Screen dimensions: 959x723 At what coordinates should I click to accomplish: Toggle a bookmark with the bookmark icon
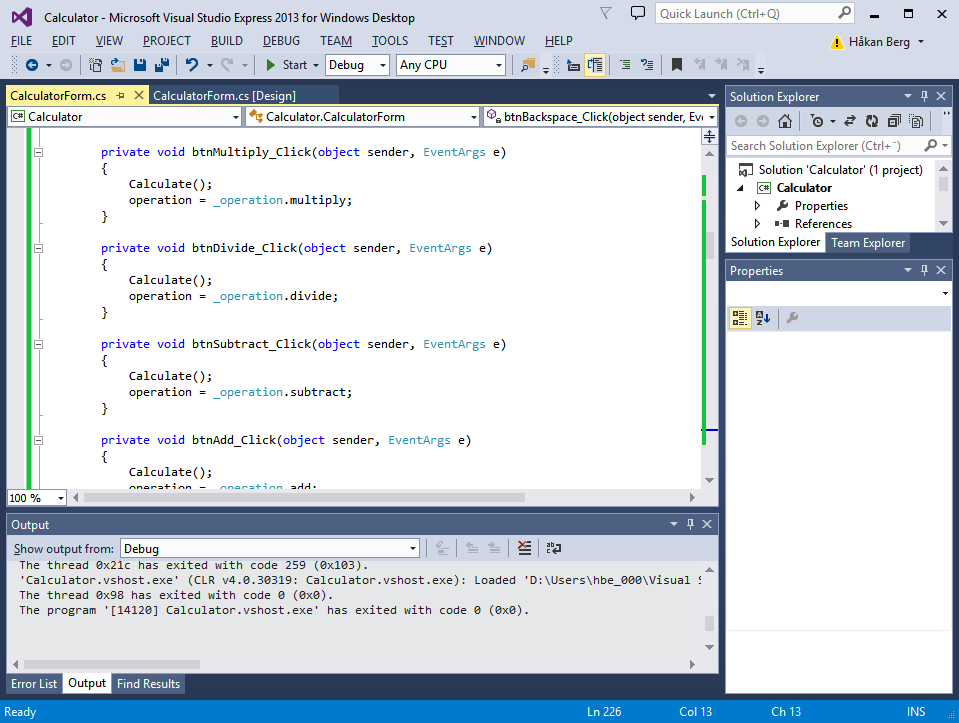(676, 65)
